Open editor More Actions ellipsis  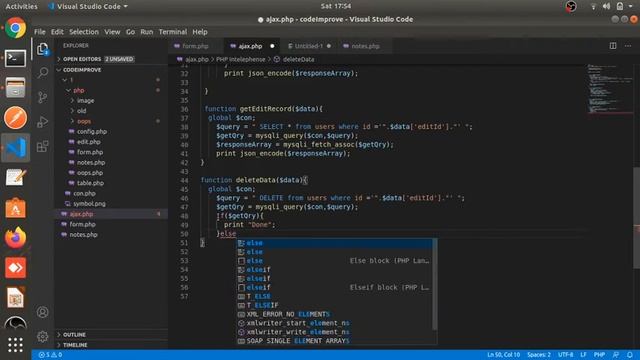[628, 46]
